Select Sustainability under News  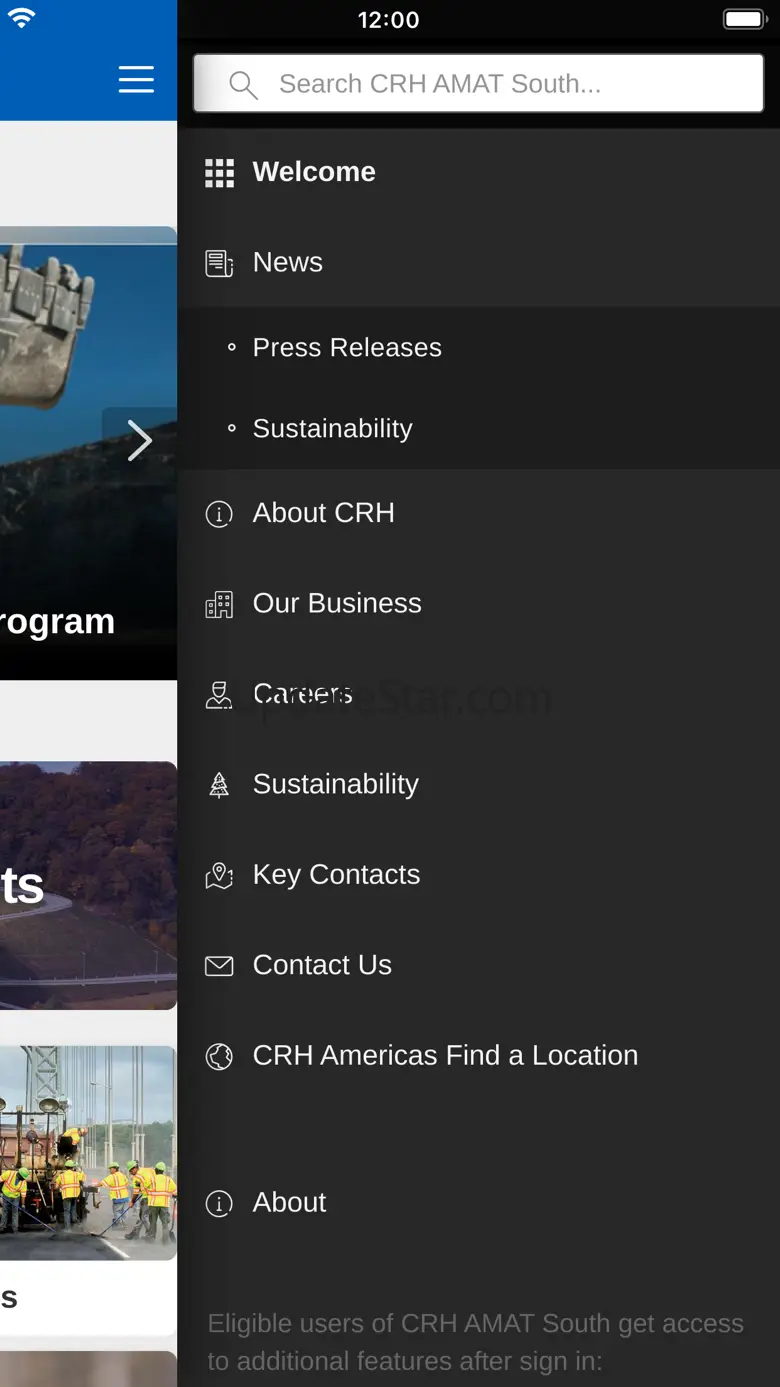point(332,428)
